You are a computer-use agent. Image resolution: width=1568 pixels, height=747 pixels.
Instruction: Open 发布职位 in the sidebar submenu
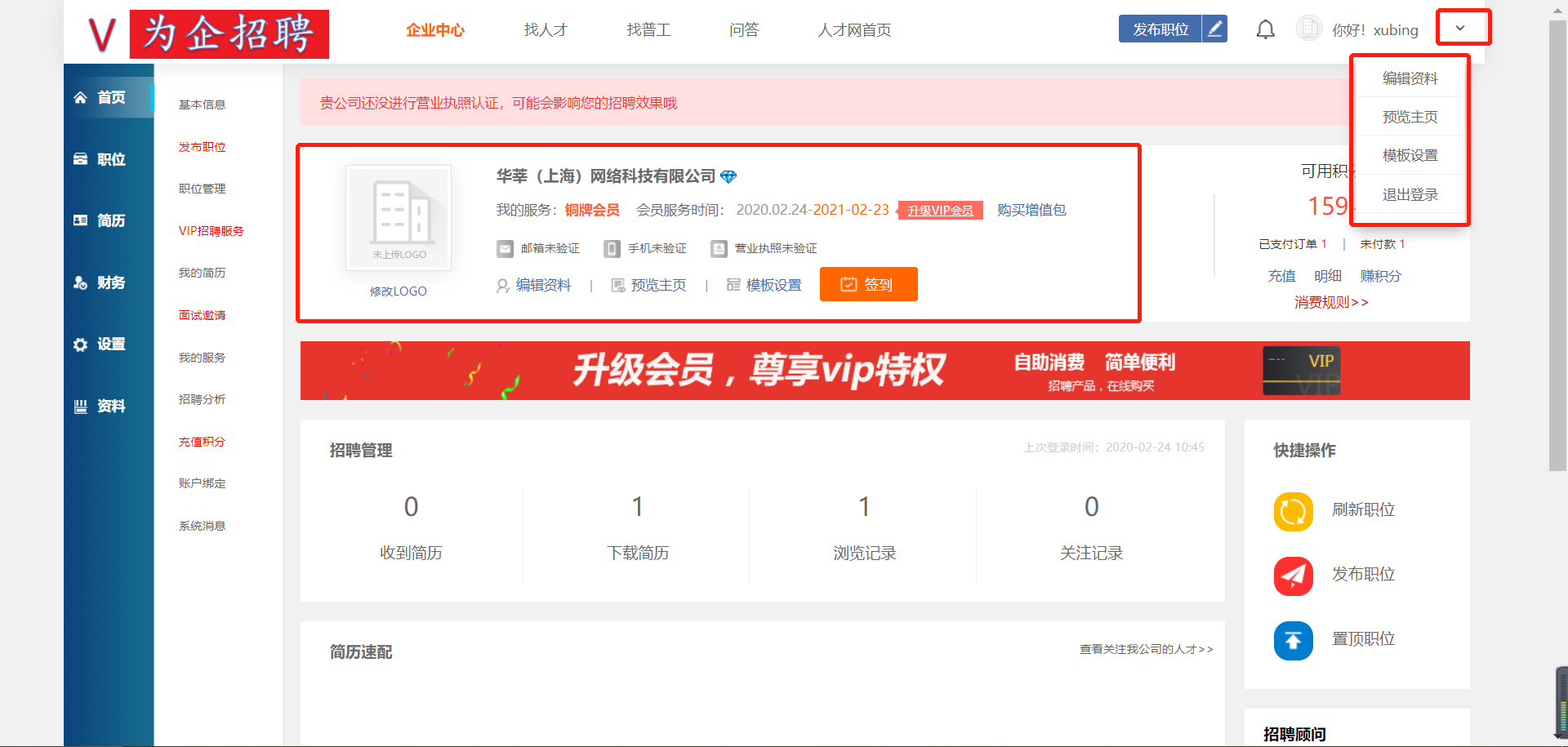click(203, 147)
